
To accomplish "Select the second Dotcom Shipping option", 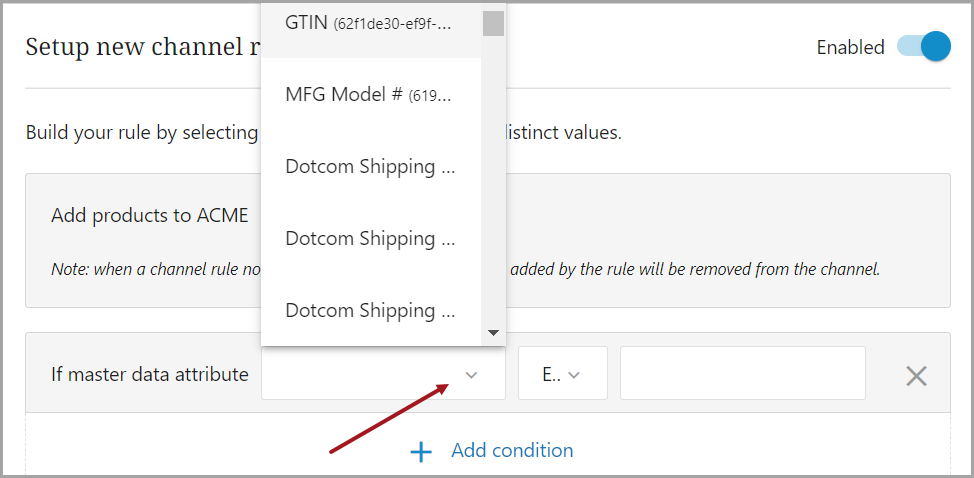I will tap(370, 239).
